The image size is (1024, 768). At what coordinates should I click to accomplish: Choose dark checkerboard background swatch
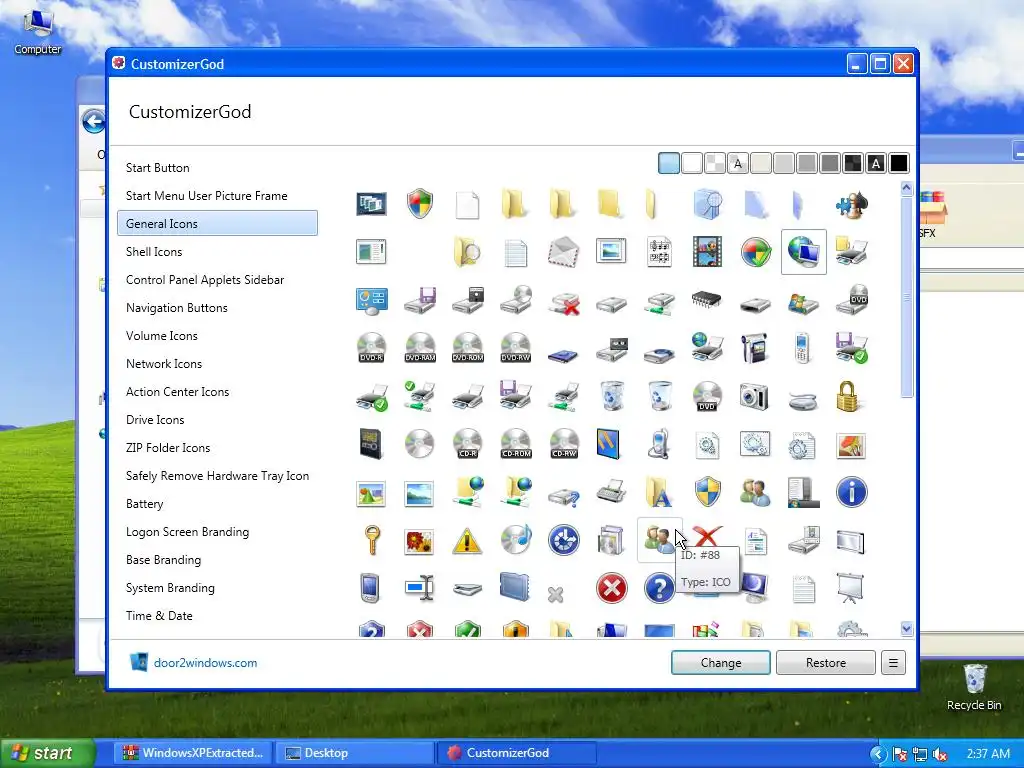point(852,163)
